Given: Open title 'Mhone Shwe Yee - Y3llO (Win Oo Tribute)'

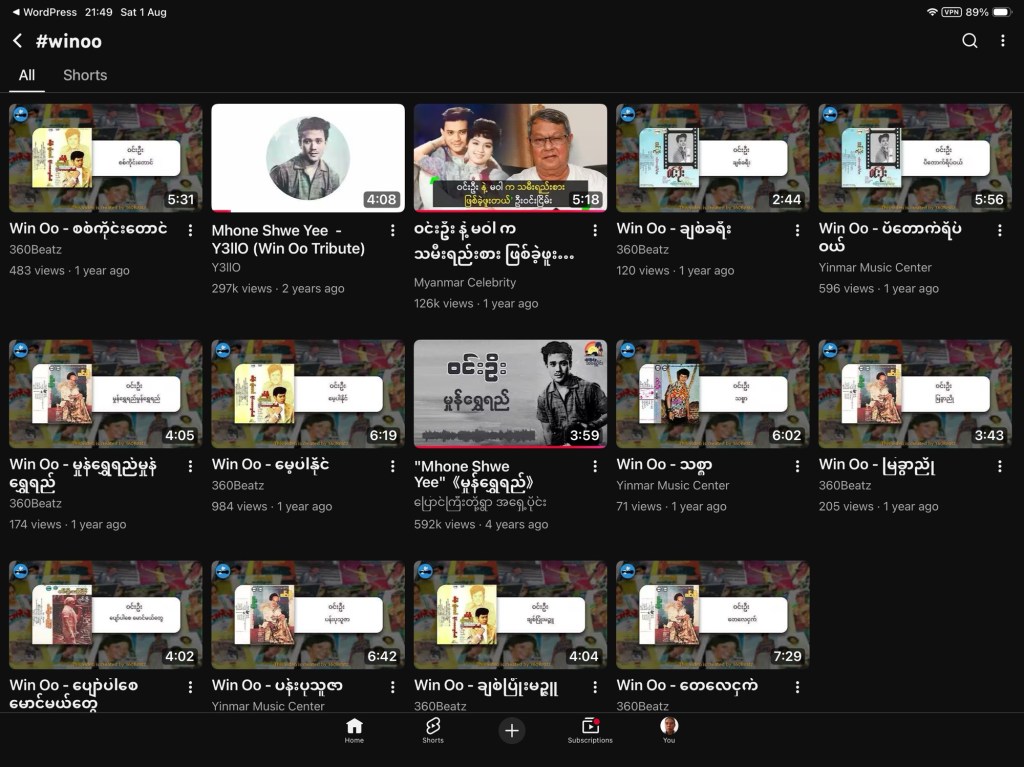Looking at the screenshot, I should click(288, 239).
